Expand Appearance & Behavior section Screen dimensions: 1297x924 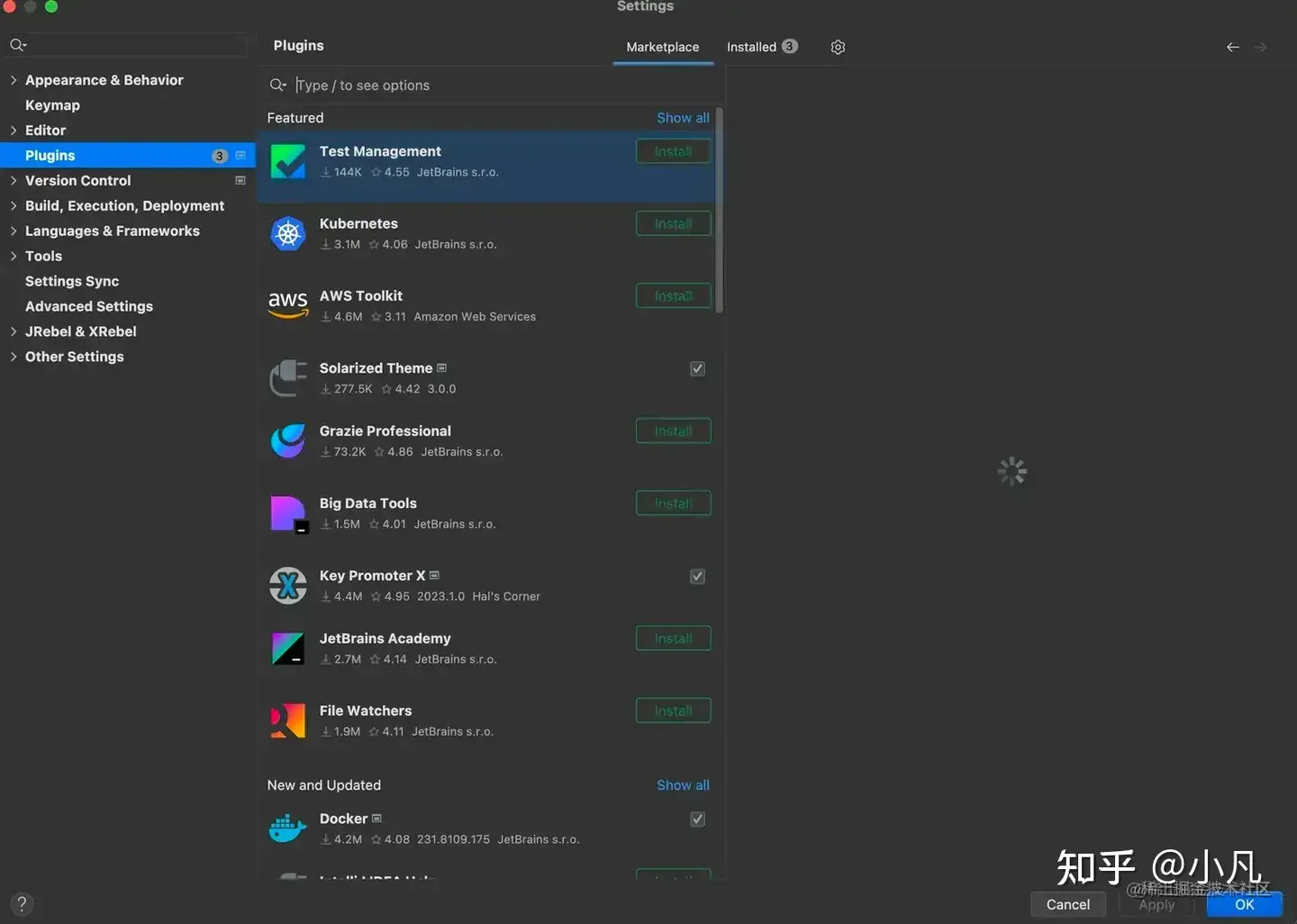tap(14, 80)
